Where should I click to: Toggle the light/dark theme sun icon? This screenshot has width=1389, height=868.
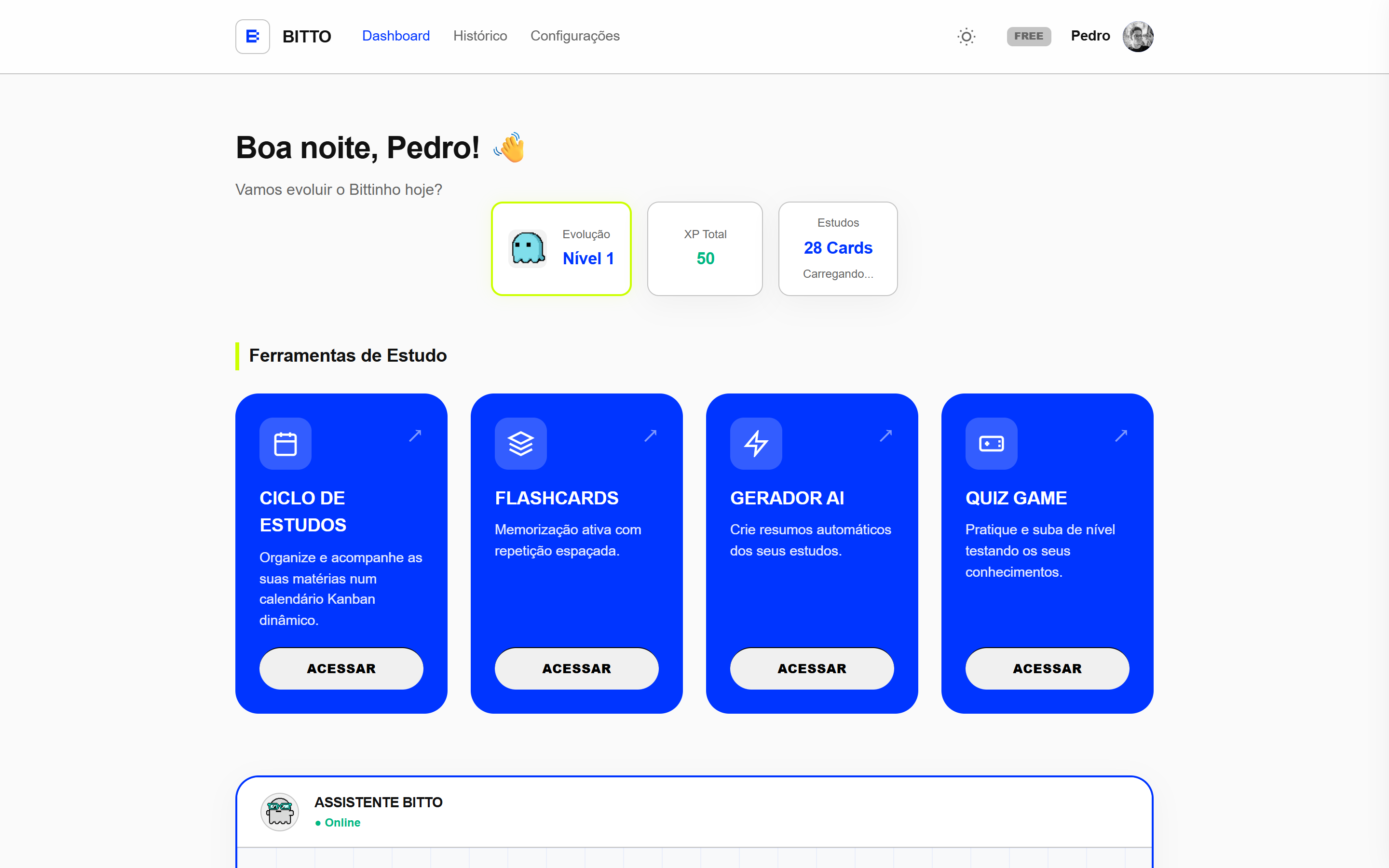(967, 37)
